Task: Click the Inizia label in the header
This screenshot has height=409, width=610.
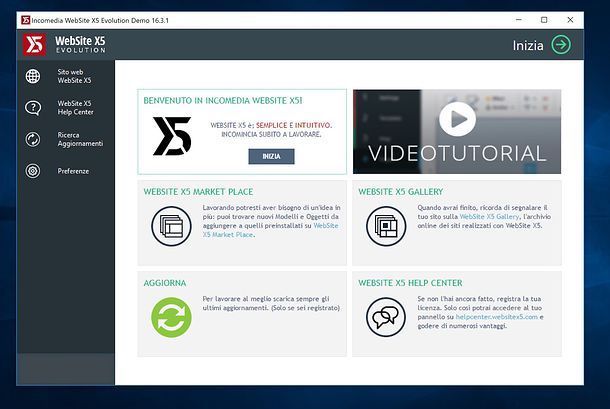Action: (528, 46)
